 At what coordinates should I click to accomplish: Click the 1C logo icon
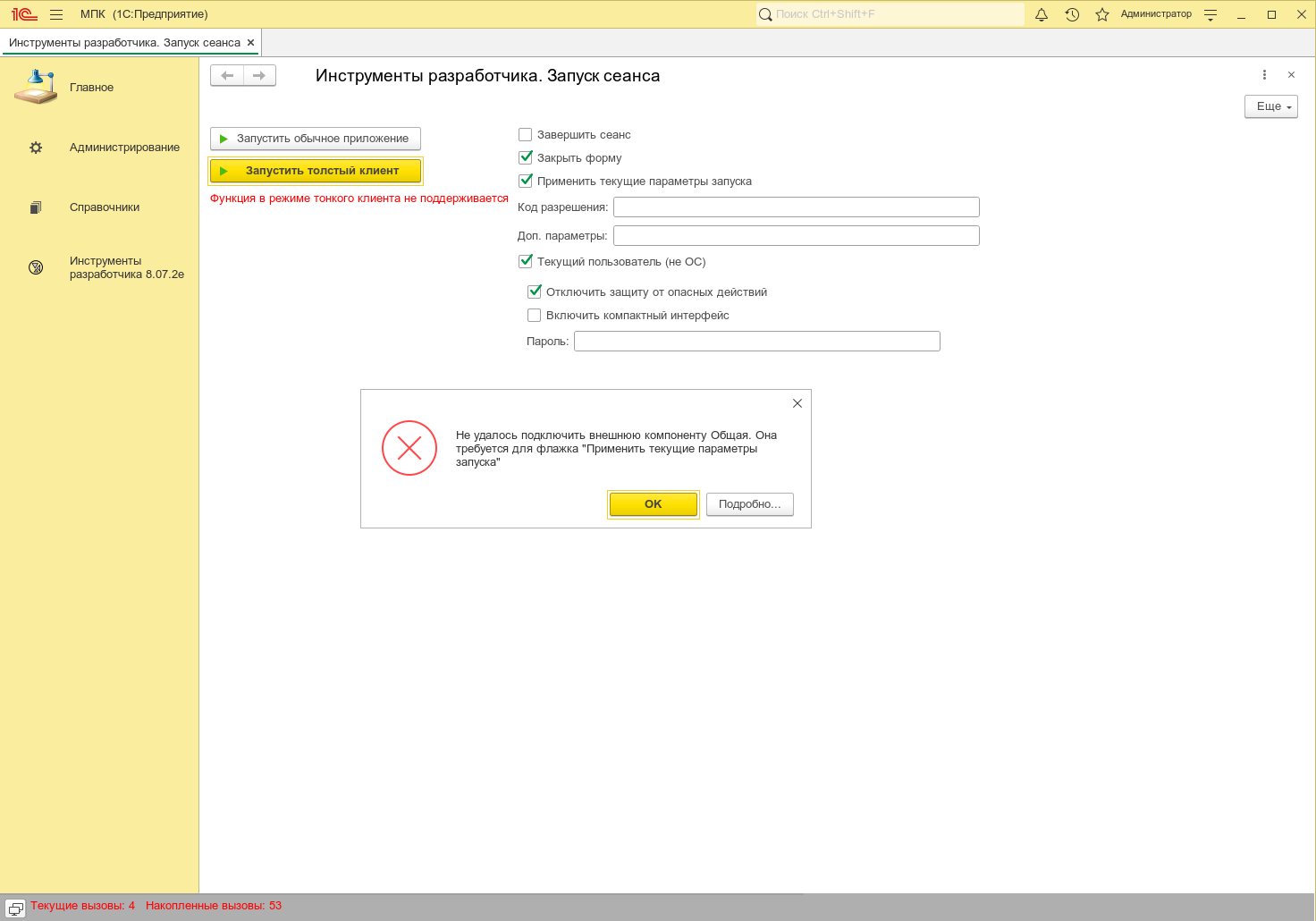coord(24,14)
